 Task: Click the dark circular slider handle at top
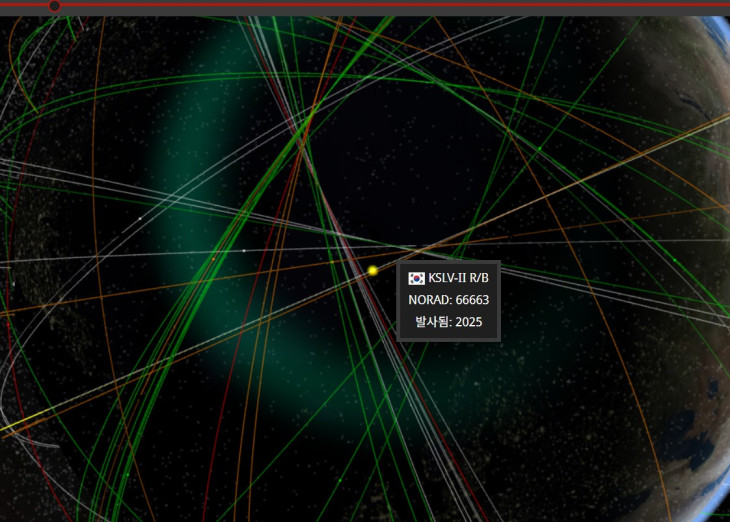(54, 6)
